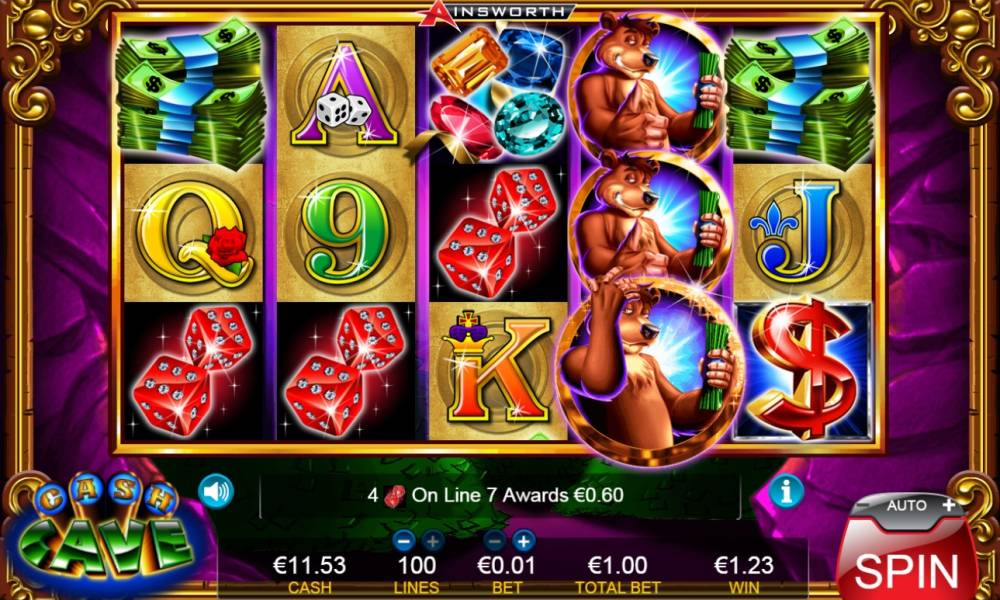
Task: Increase bet amount with plus button
Action: [524, 541]
